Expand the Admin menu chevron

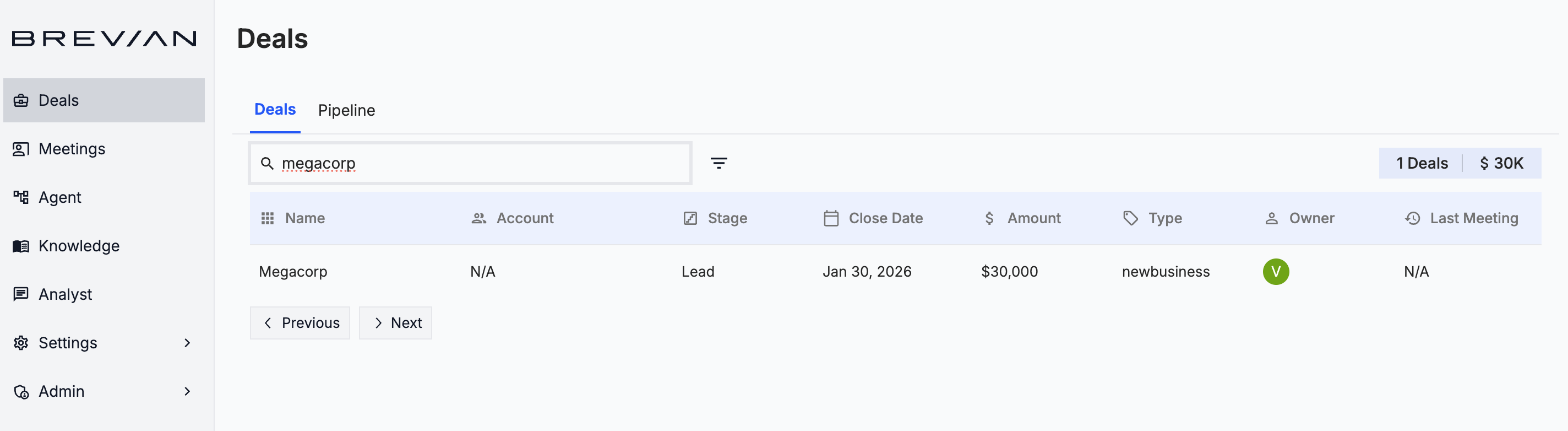pyautogui.click(x=187, y=391)
